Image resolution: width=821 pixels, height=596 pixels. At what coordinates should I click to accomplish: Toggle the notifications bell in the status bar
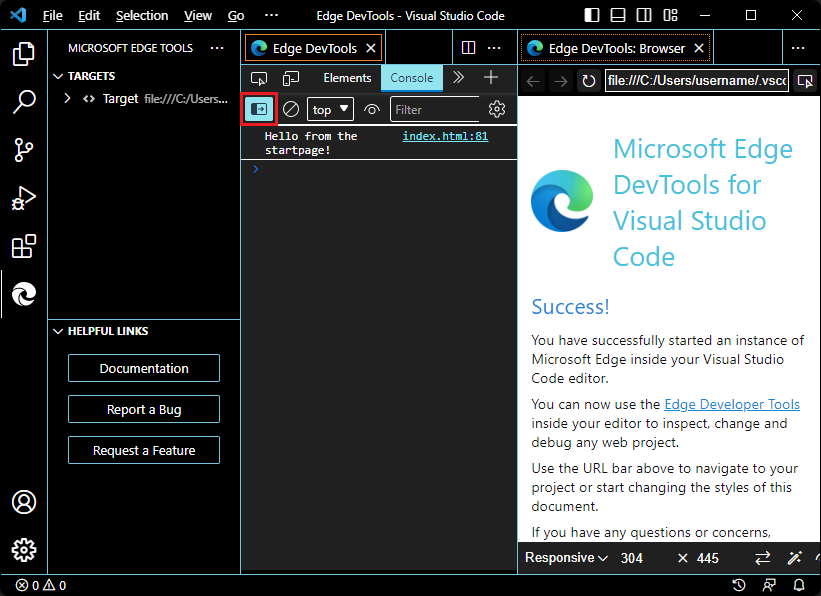coord(798,585)
